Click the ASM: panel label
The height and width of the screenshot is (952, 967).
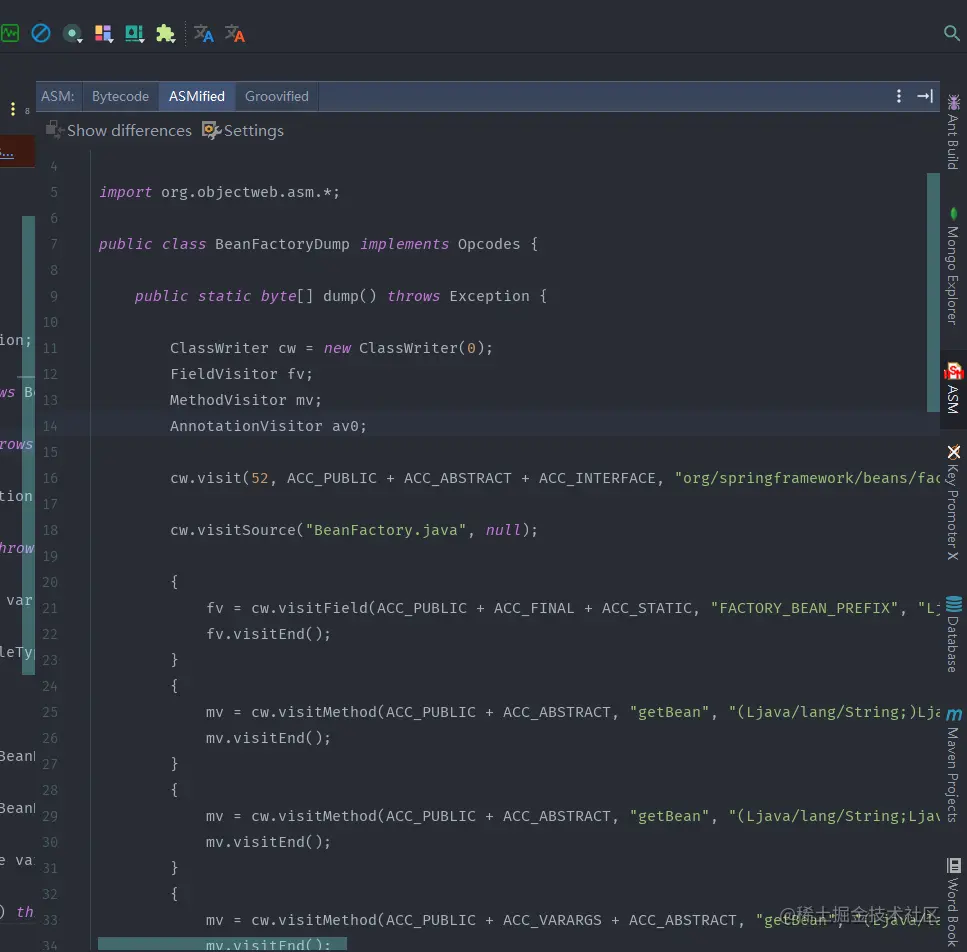click(57, 96)
